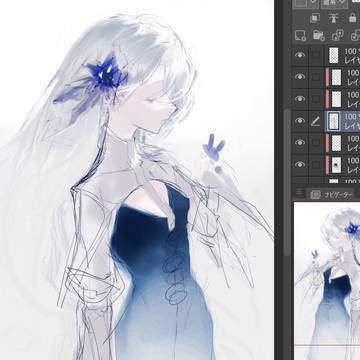Create a new layer folder

[319, 36]
